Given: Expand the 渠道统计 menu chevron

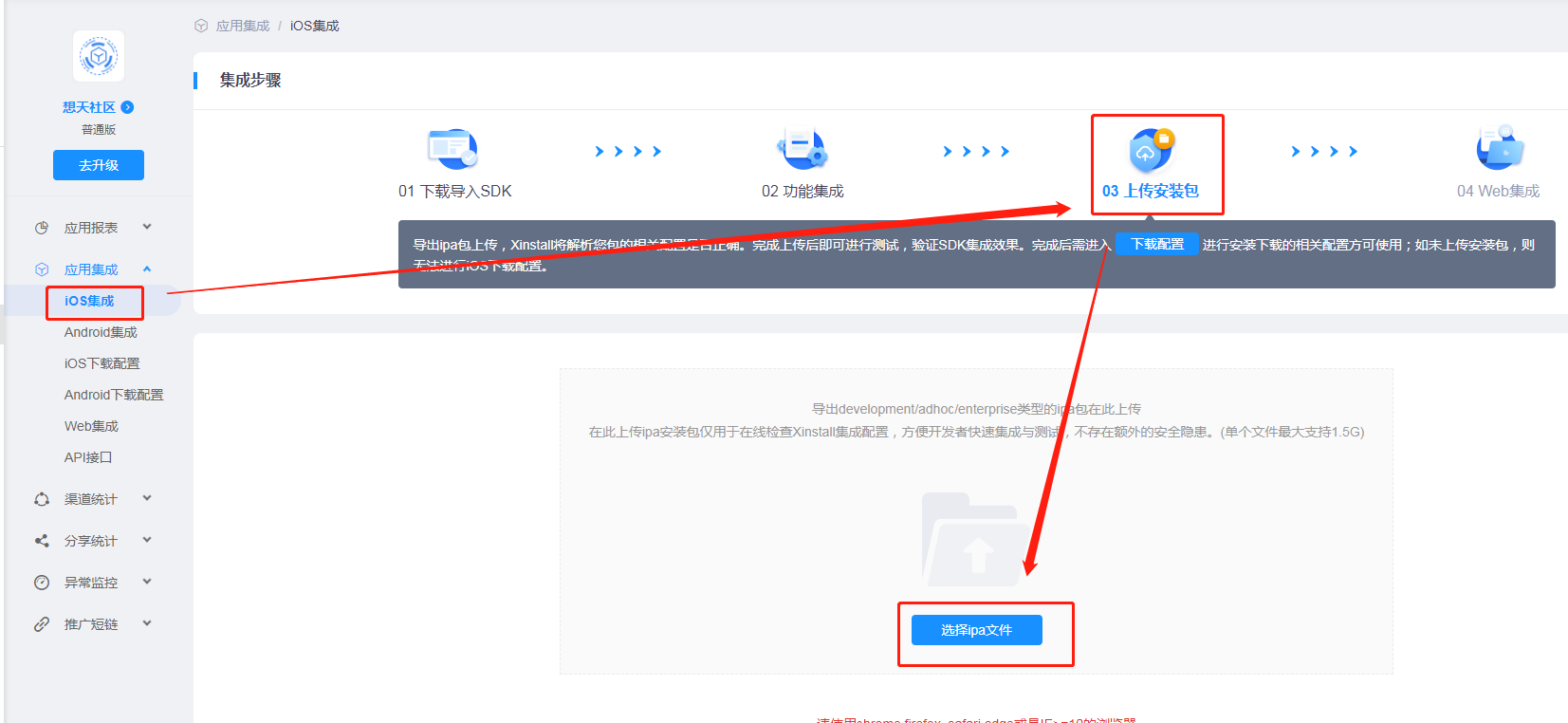Looking at the screenshot, I should click(147, 498).
